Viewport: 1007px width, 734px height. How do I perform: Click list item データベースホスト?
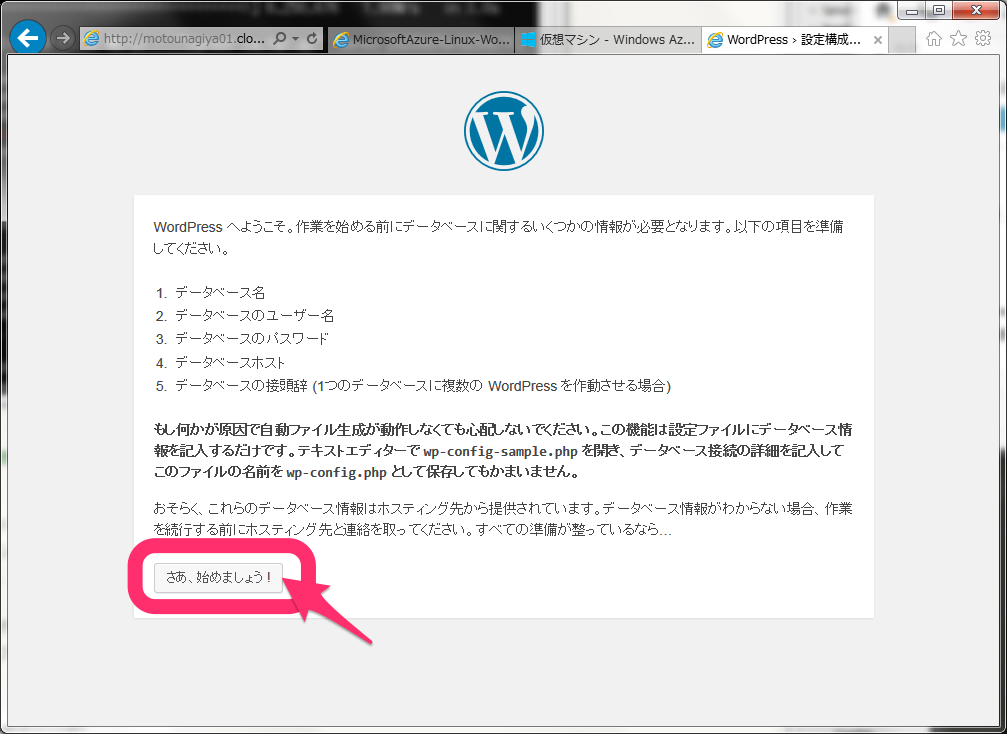click(x=230, y=362)
